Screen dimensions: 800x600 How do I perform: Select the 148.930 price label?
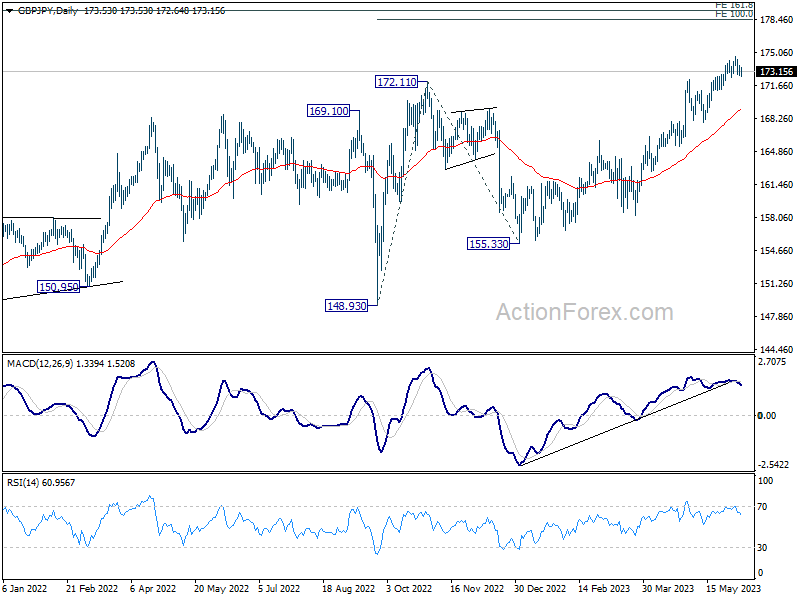[x=346, y=306]
